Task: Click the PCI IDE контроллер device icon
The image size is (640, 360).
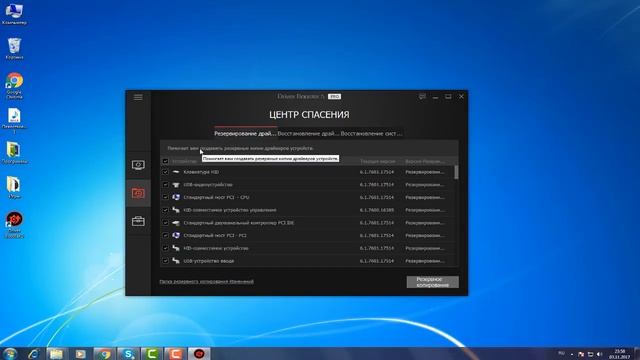Action: point(176,223)
